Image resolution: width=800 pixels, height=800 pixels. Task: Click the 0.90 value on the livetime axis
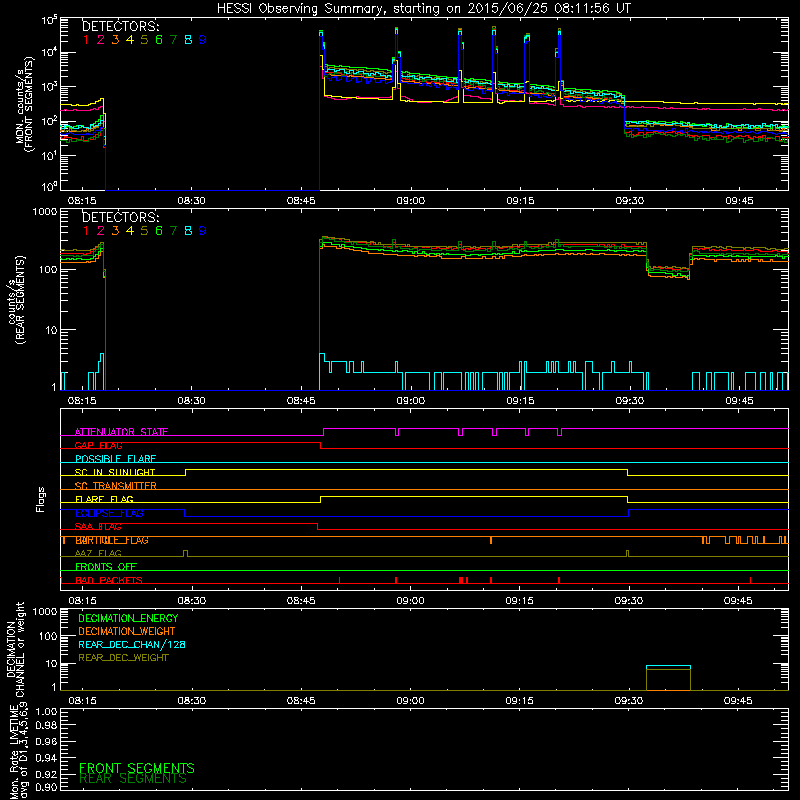[47, 787]
